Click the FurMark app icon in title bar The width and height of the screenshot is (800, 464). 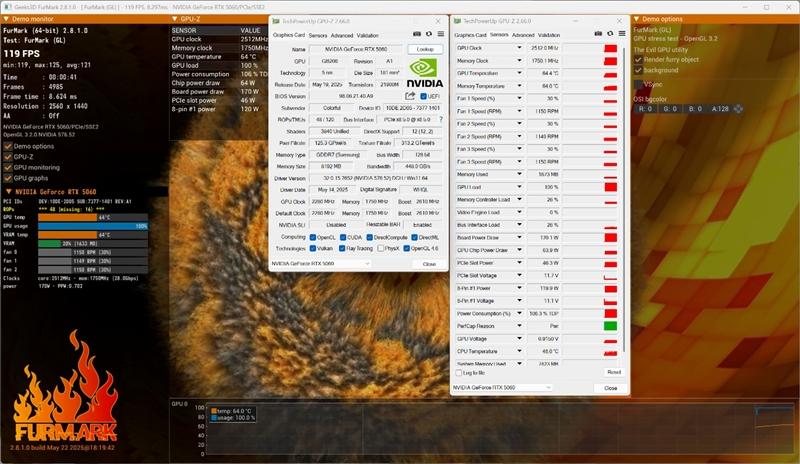pos(7,7)
